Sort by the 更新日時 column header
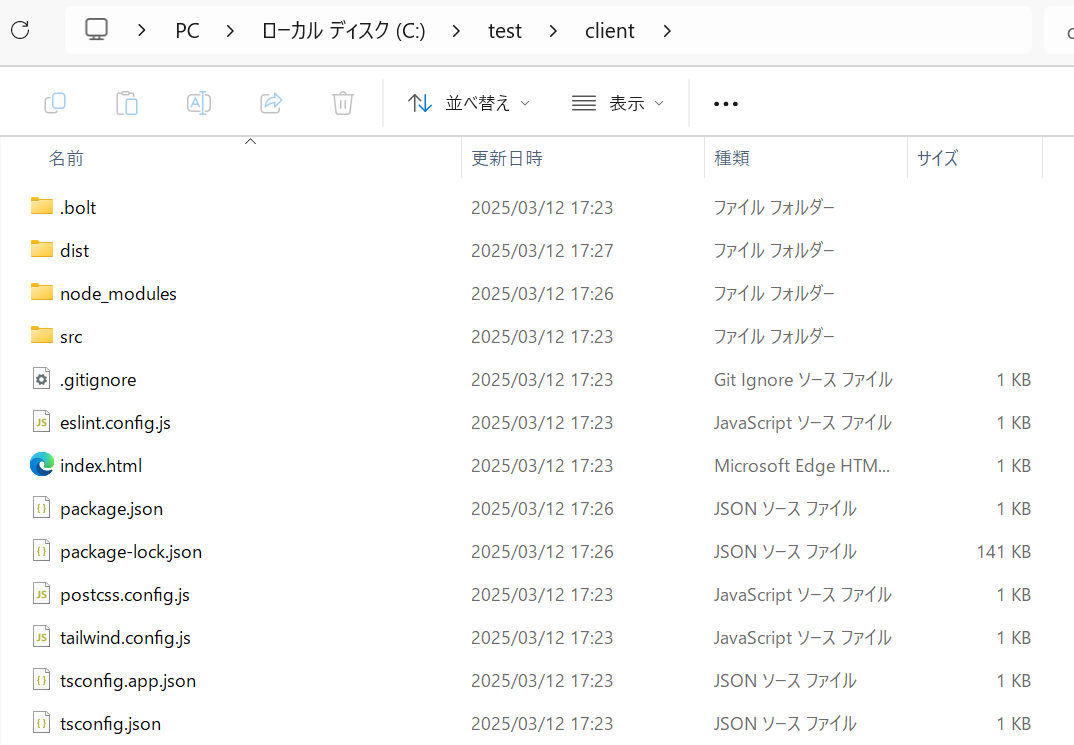The image size is (1074, 745). tap(507, 158)
